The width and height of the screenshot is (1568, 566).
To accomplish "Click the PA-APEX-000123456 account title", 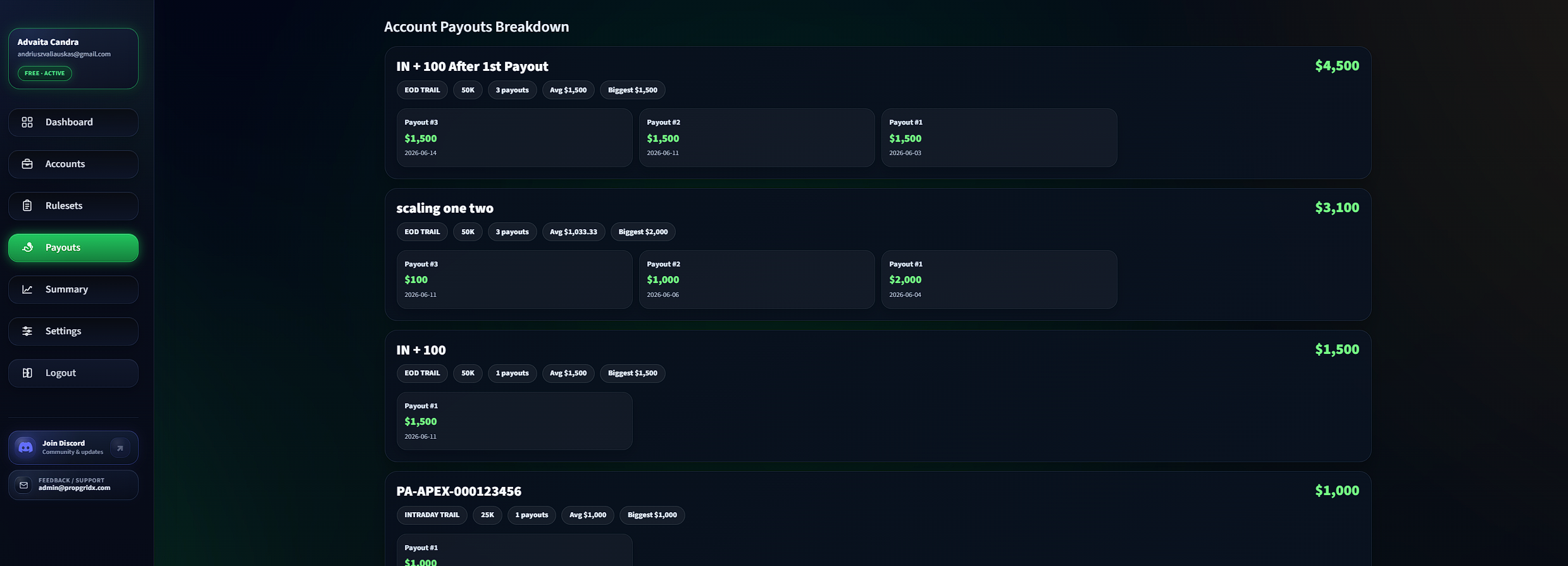I will click(x=459, y=491).
